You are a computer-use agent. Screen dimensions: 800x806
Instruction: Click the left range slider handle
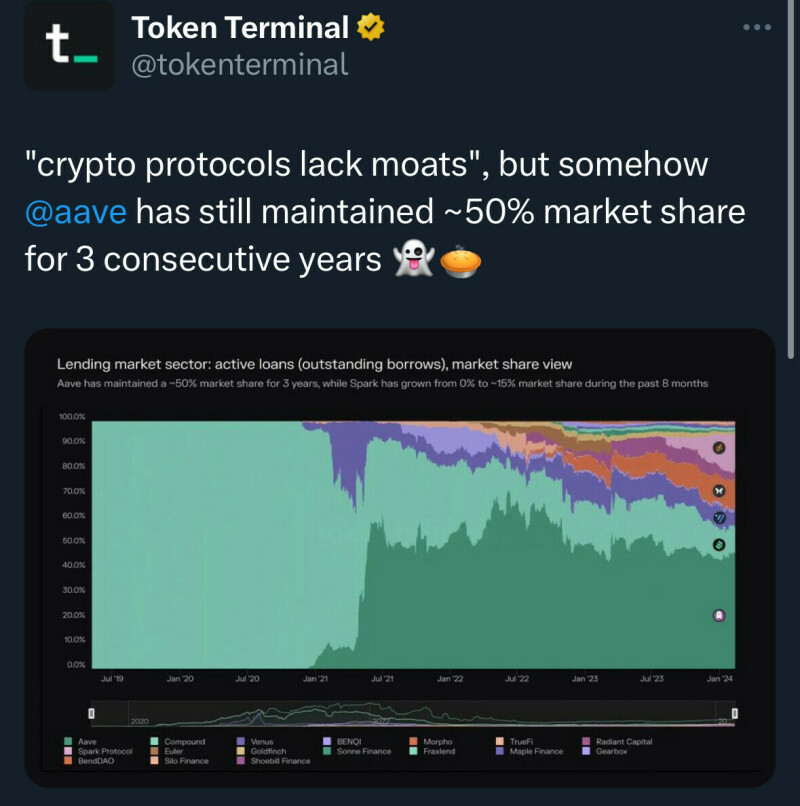coord(91,713)
